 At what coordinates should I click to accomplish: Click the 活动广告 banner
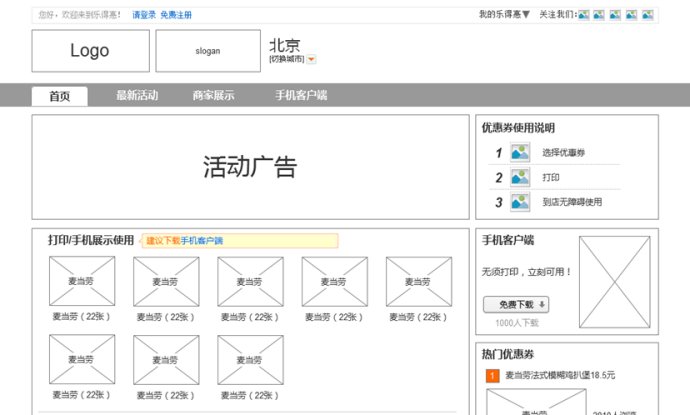point(250,167)
